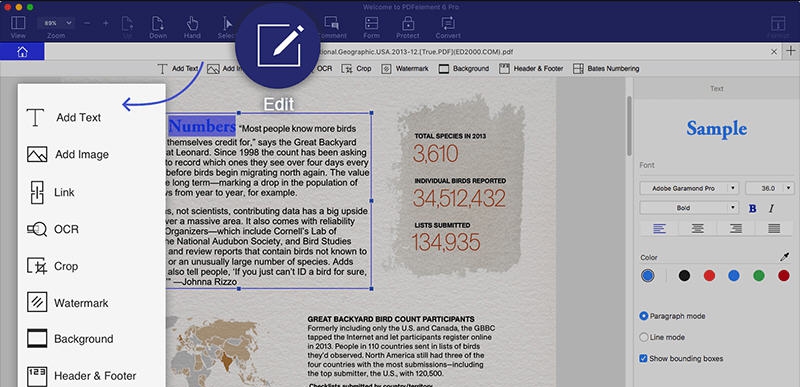This screenshot has height=387, width=800.
Task: Click the large Edit pencil icon
Action: [279, 46]
